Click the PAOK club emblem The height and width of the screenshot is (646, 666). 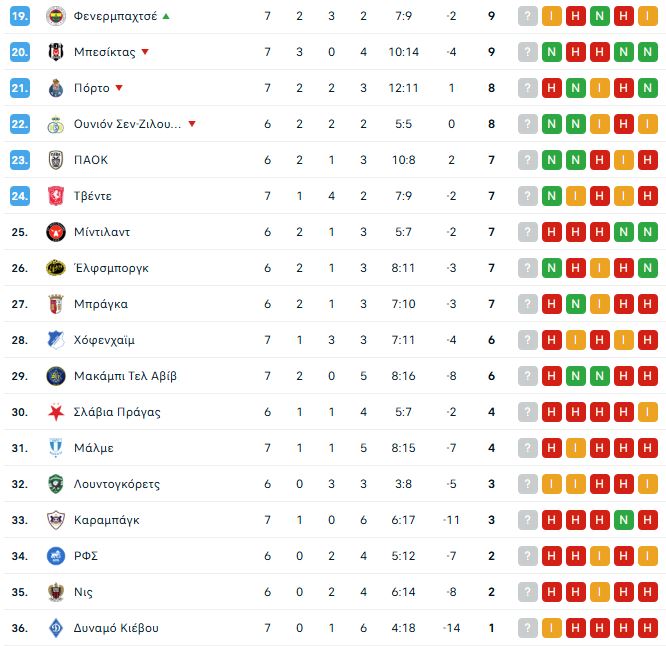click(x=55, y=160)
